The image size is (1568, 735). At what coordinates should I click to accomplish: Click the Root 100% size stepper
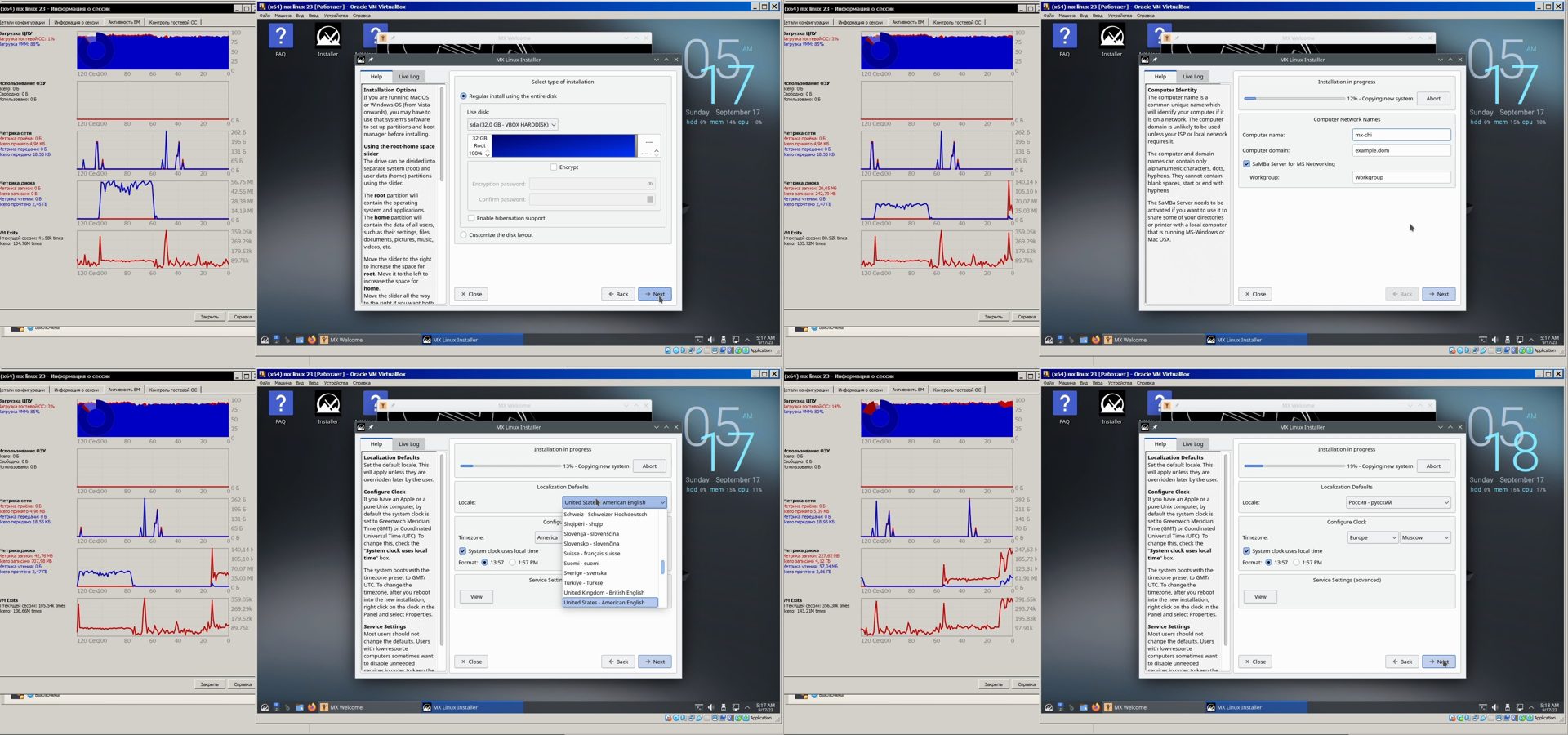(488, 154)
